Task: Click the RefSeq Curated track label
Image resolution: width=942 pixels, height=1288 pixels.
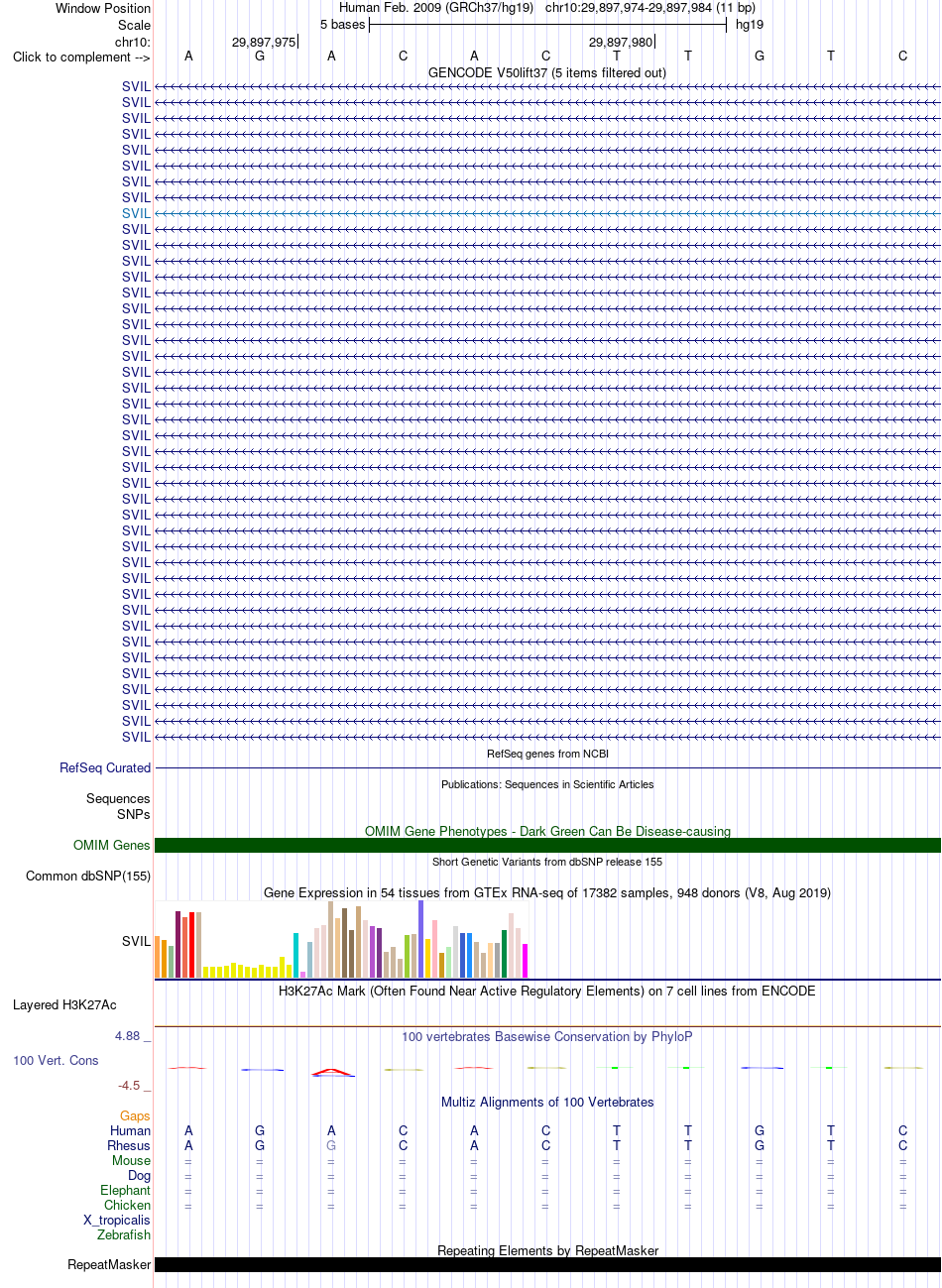Action: click(x=105, y=767)
